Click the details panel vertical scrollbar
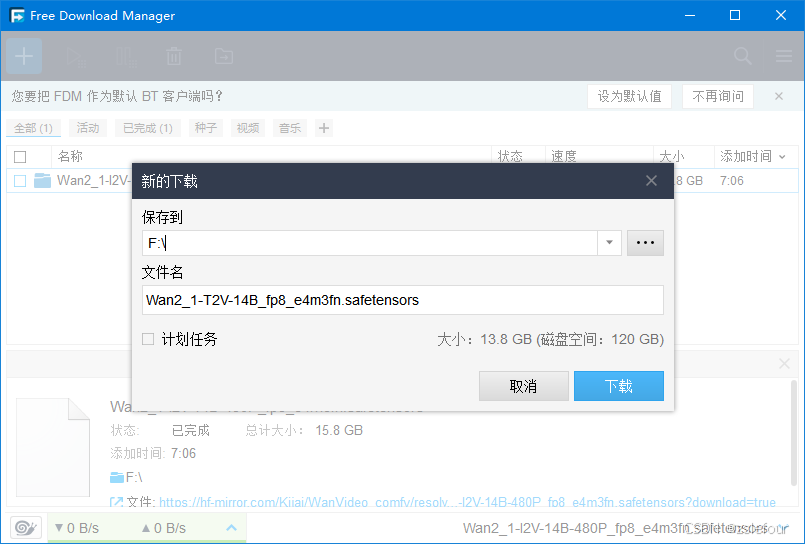 794,433
